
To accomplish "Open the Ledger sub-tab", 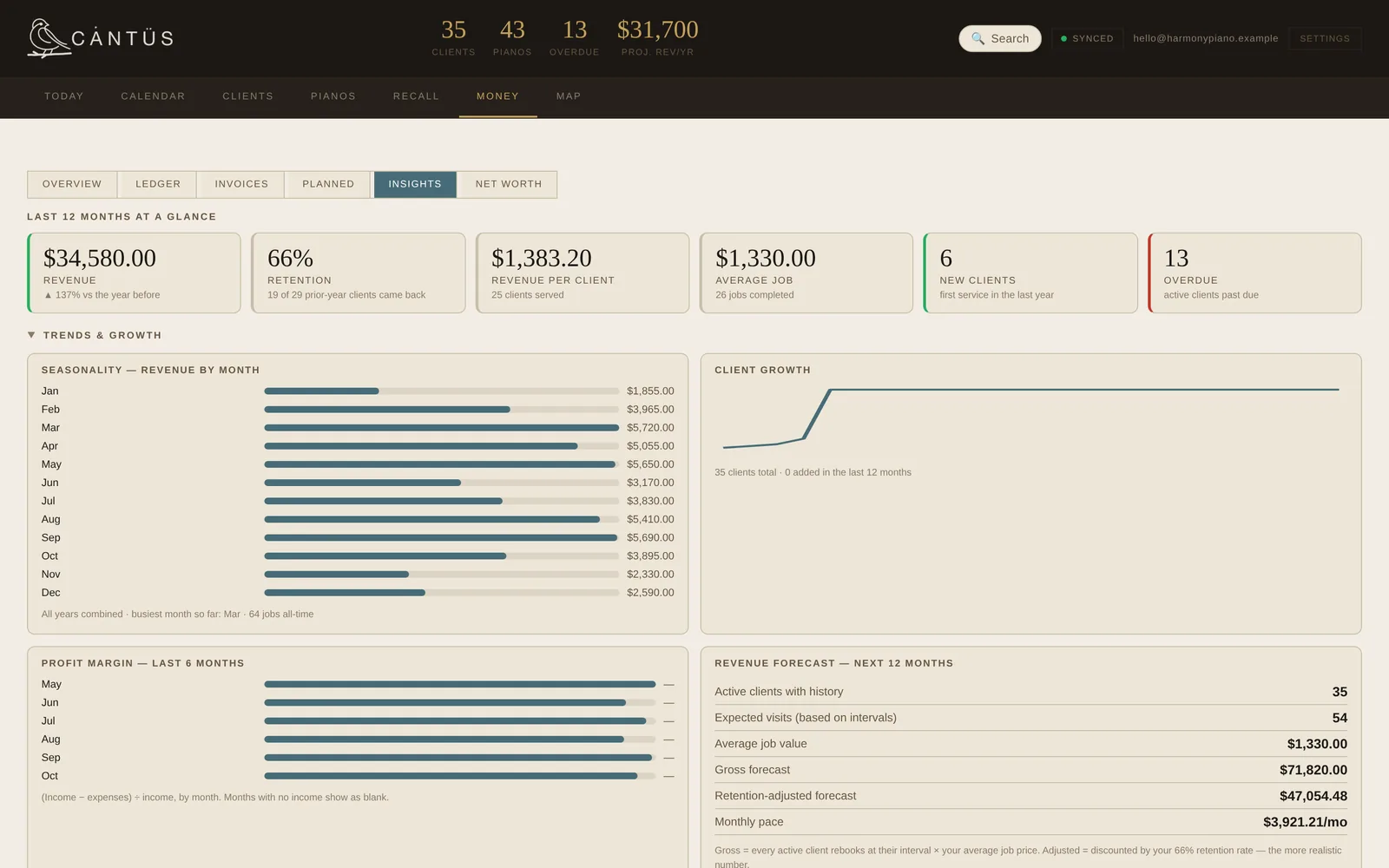I will (x=158, y=184).
